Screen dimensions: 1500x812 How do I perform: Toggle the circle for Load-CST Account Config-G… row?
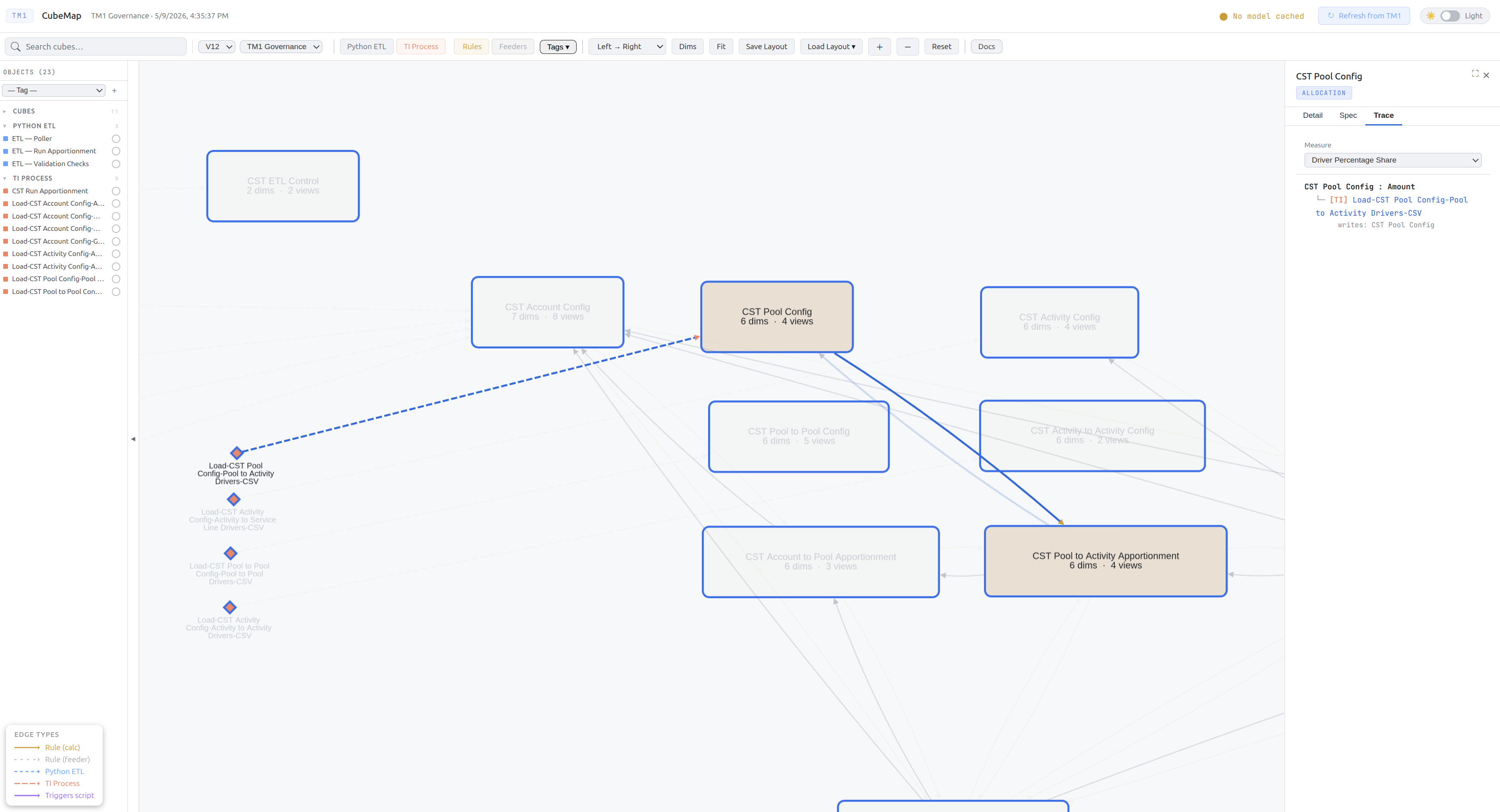coord(116,242)
